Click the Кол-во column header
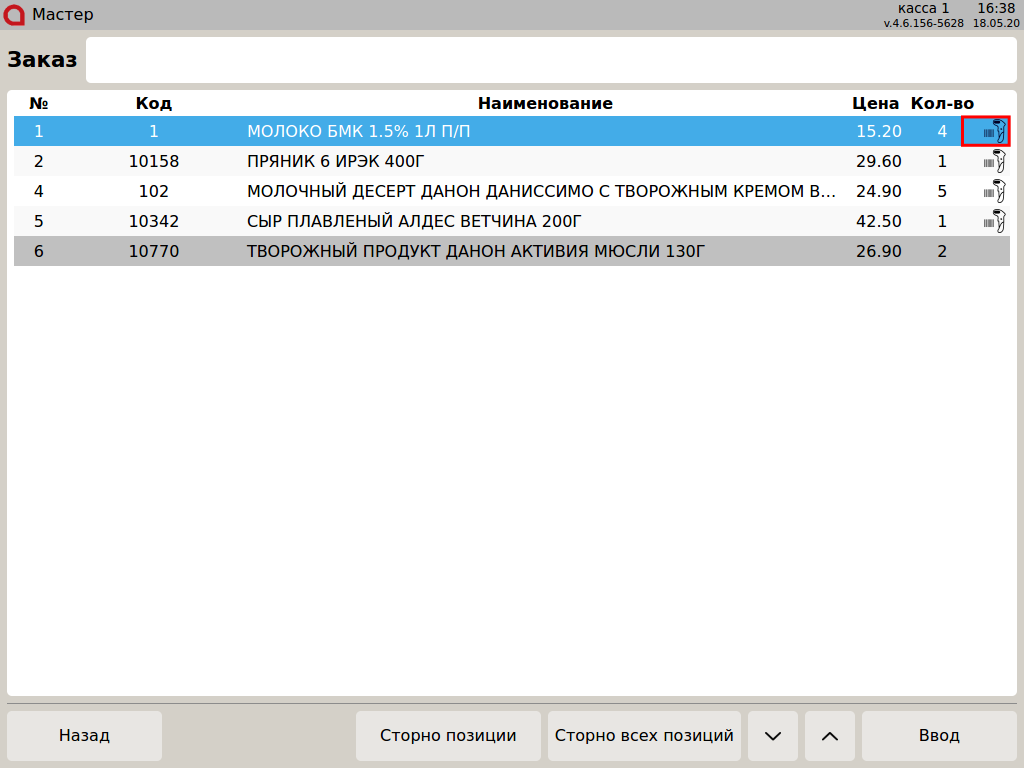Viewport: 1024px width, 768px height. [941, 104]
